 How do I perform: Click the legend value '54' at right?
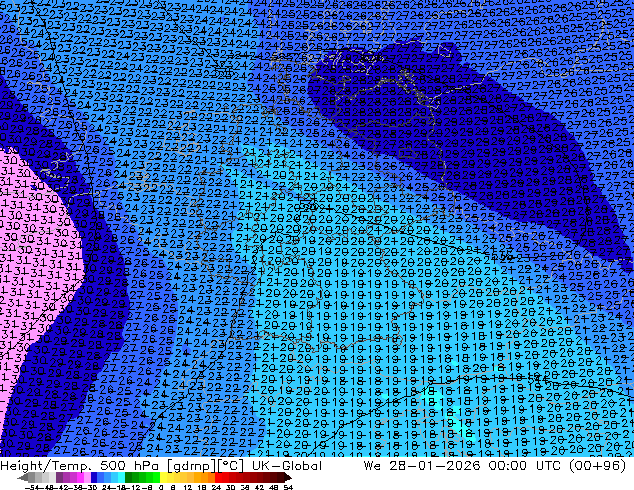[288, 487]
